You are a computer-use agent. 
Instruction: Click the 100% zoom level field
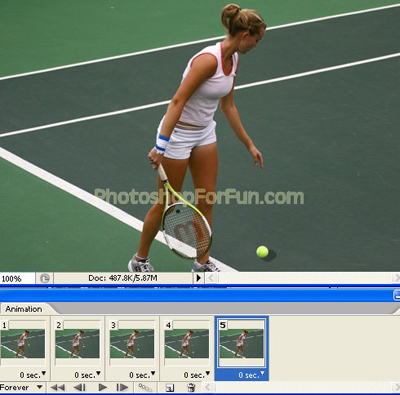pos(17,278)
